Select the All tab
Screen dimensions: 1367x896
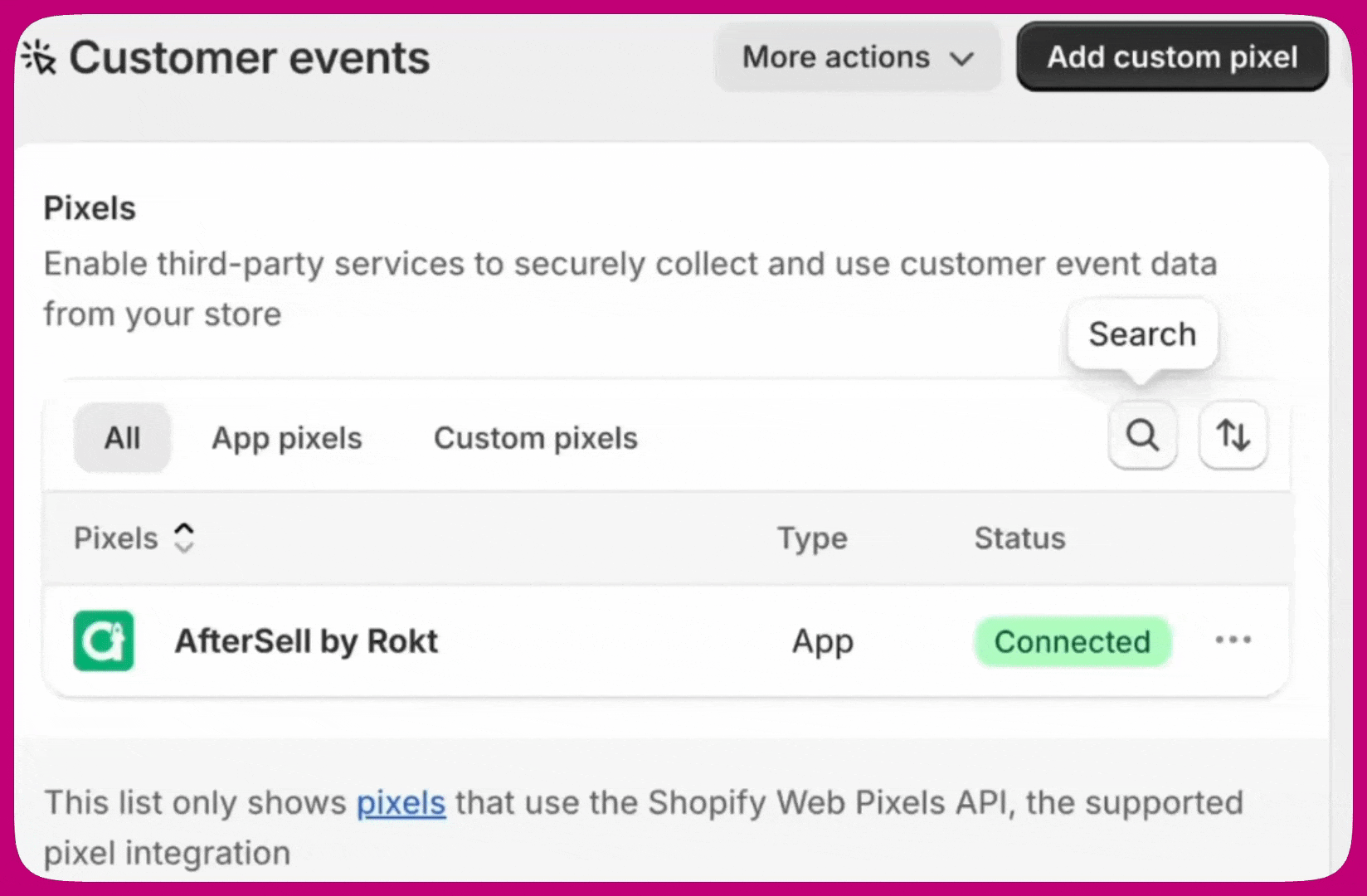click(122, 438)
